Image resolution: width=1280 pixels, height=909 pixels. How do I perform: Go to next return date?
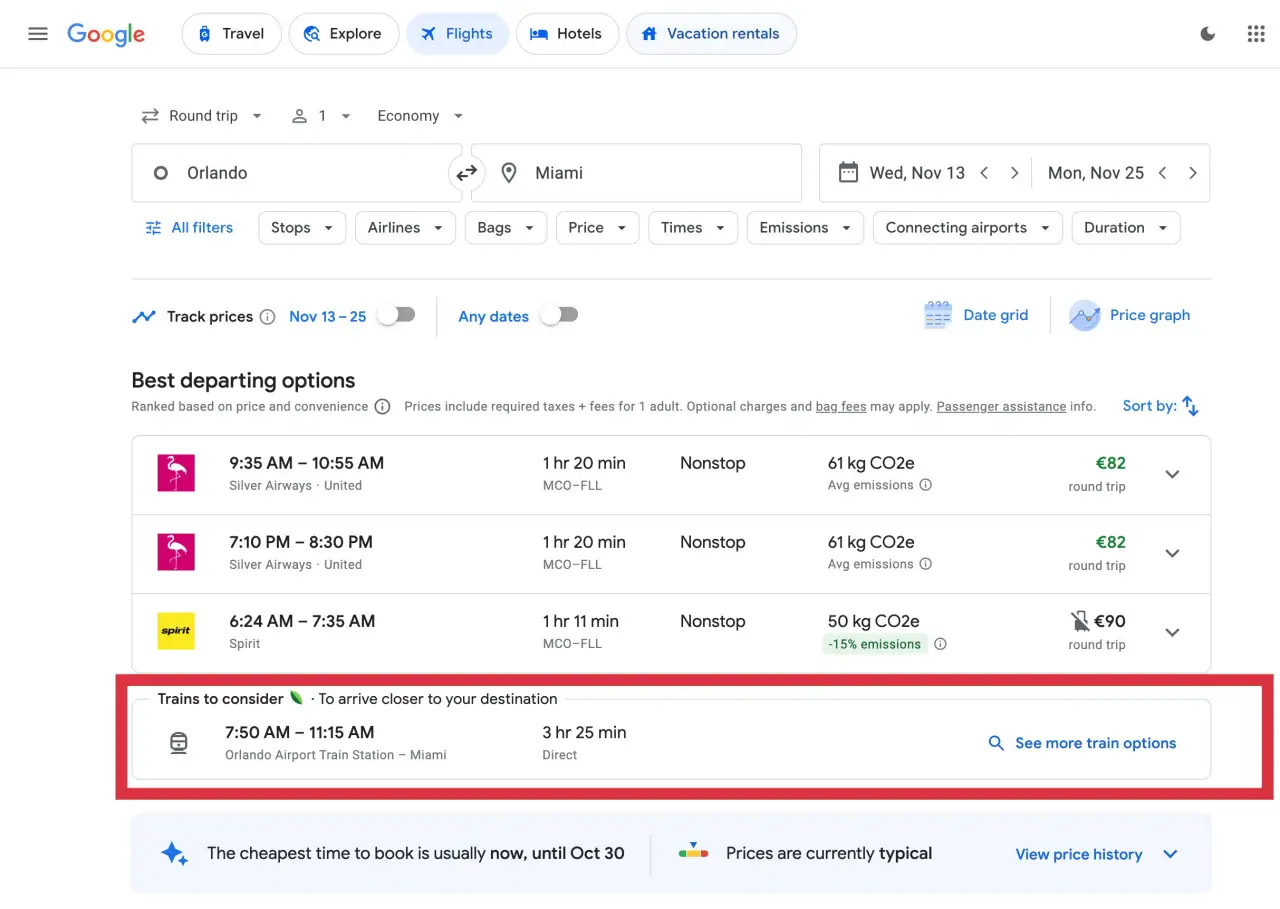[x=1192, y=173]
